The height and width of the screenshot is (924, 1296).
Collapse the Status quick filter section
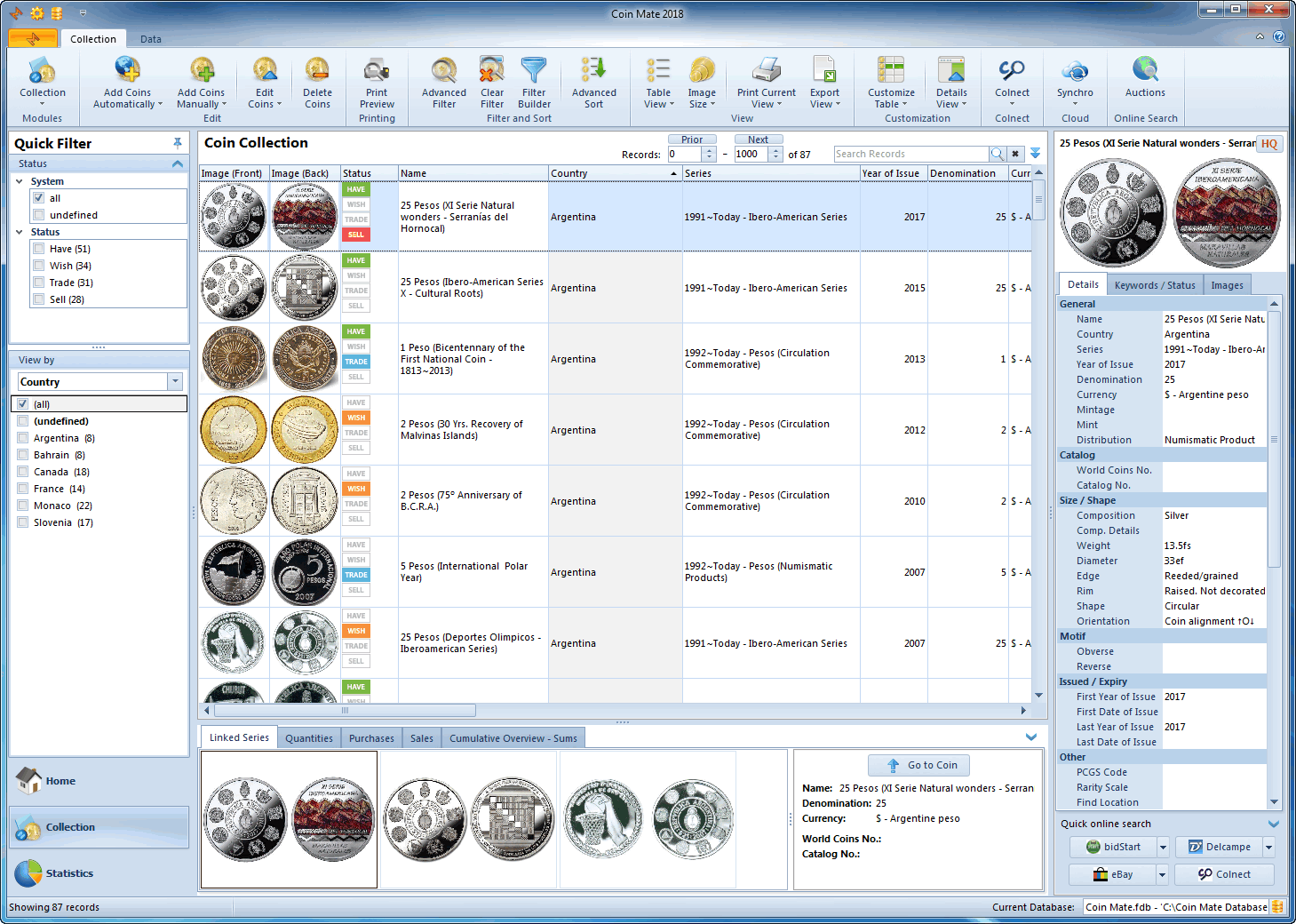click(178, 163)
